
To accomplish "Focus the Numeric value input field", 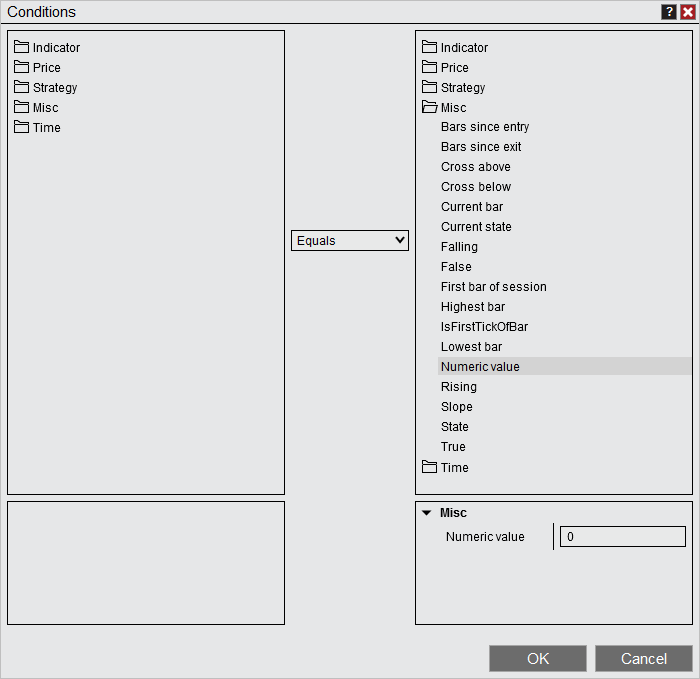I will 622,537.
